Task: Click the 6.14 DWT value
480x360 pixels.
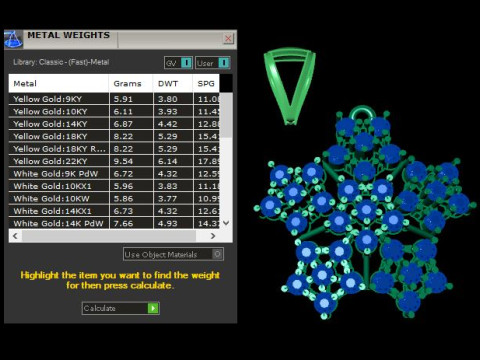Action: [x=167, y=161]
